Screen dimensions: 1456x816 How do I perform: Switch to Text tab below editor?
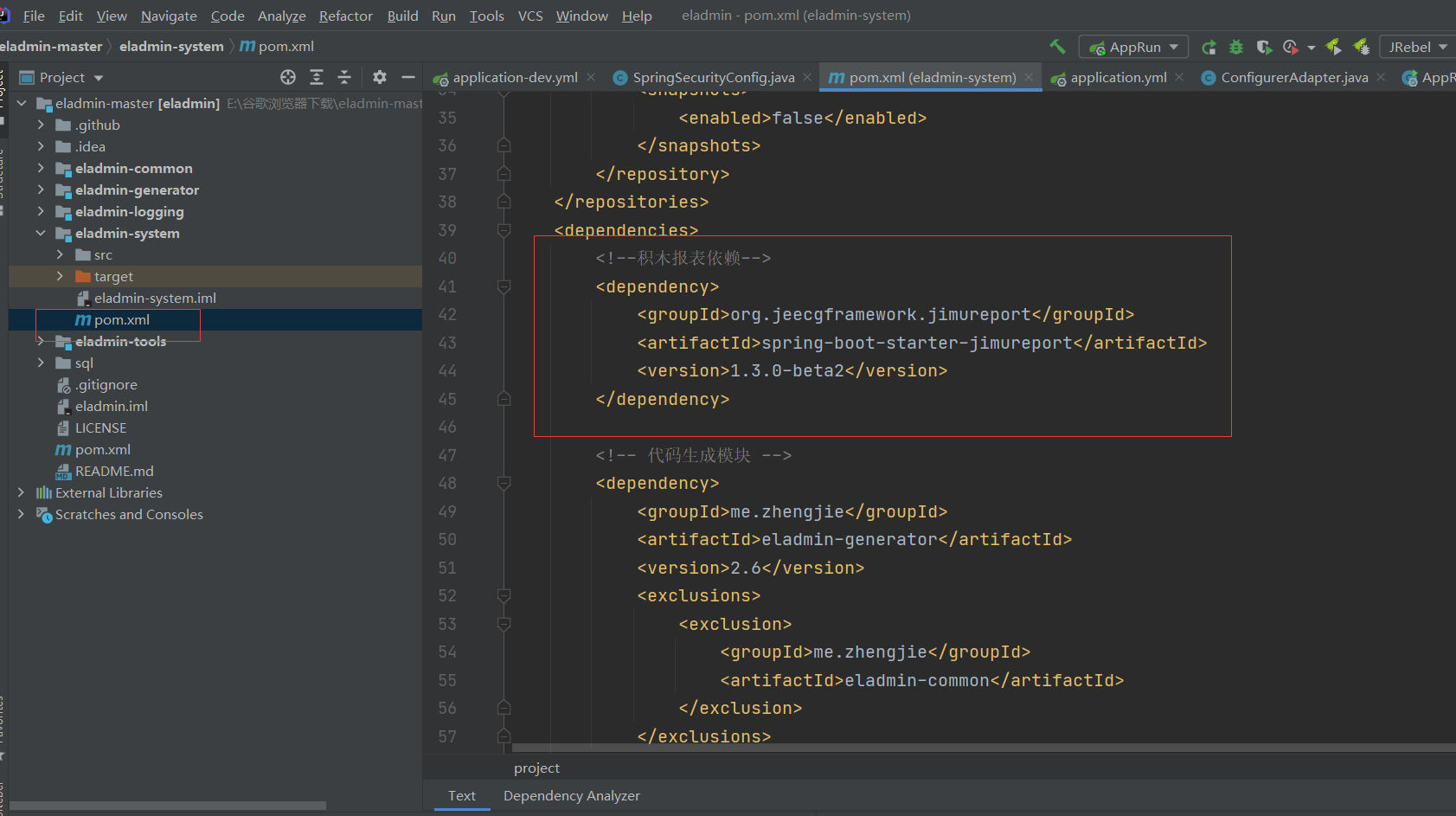pos(462,795)
